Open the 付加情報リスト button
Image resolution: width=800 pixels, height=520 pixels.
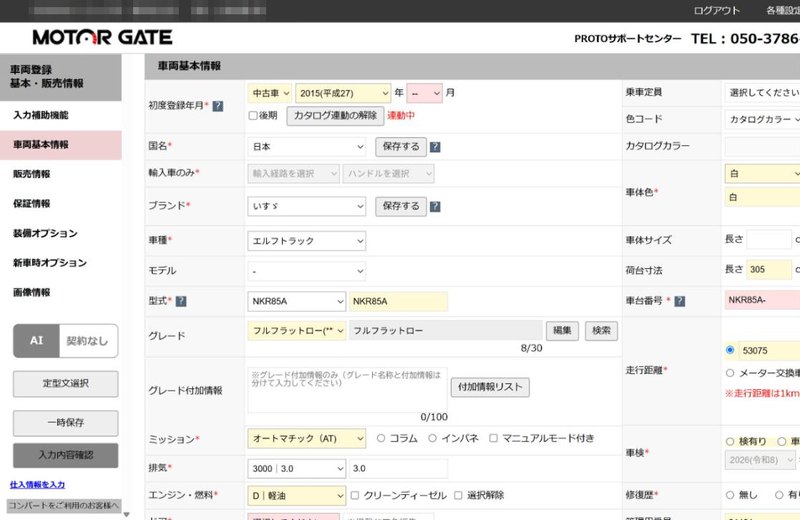point(490,387)
